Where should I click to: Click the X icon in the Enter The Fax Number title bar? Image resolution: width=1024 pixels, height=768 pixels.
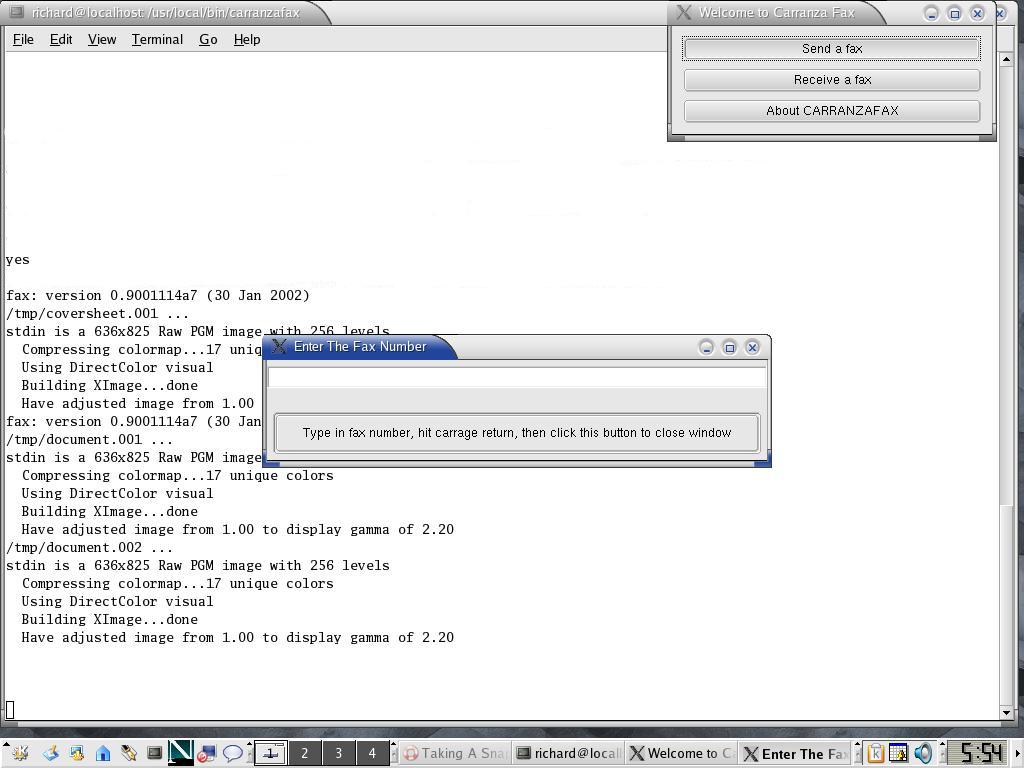click(x=279, y=346)
